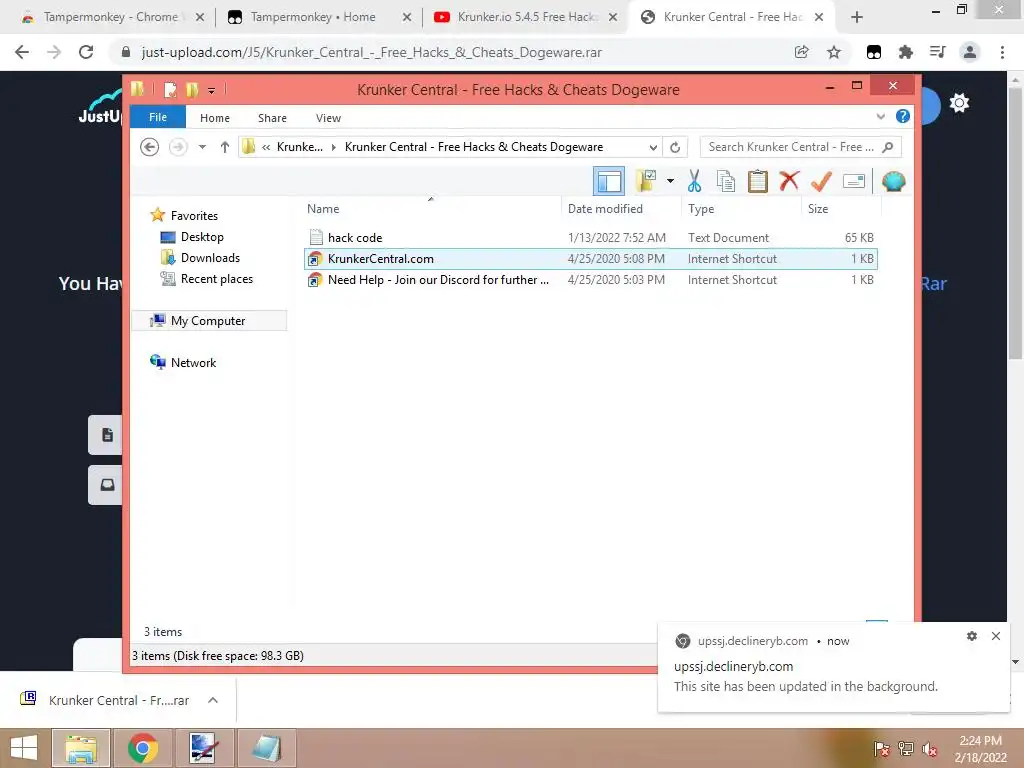Open Chrome extensions puzzle icon
The height and width of the screenshot is (768, 1024).
point(905,52)
